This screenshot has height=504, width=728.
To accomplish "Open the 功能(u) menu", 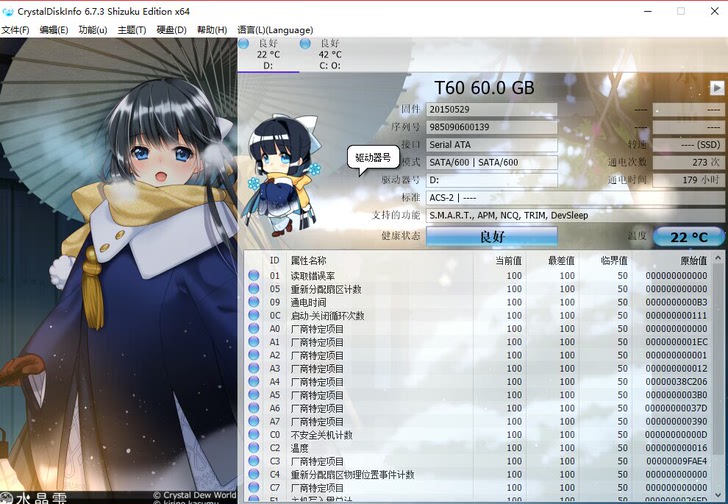I will click(x=93, y=30).
